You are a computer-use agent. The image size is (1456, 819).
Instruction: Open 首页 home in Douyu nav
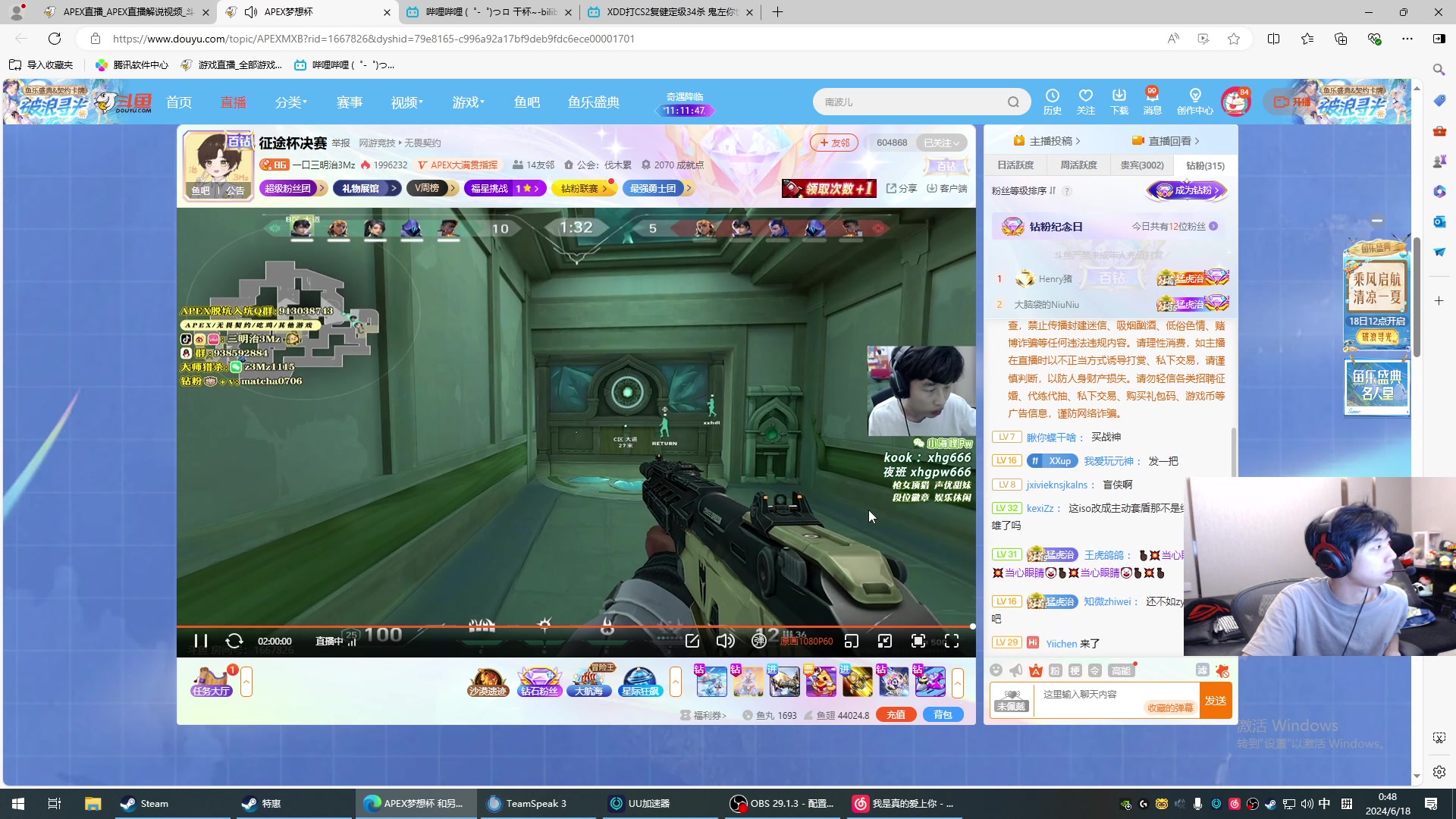point(179,102)
